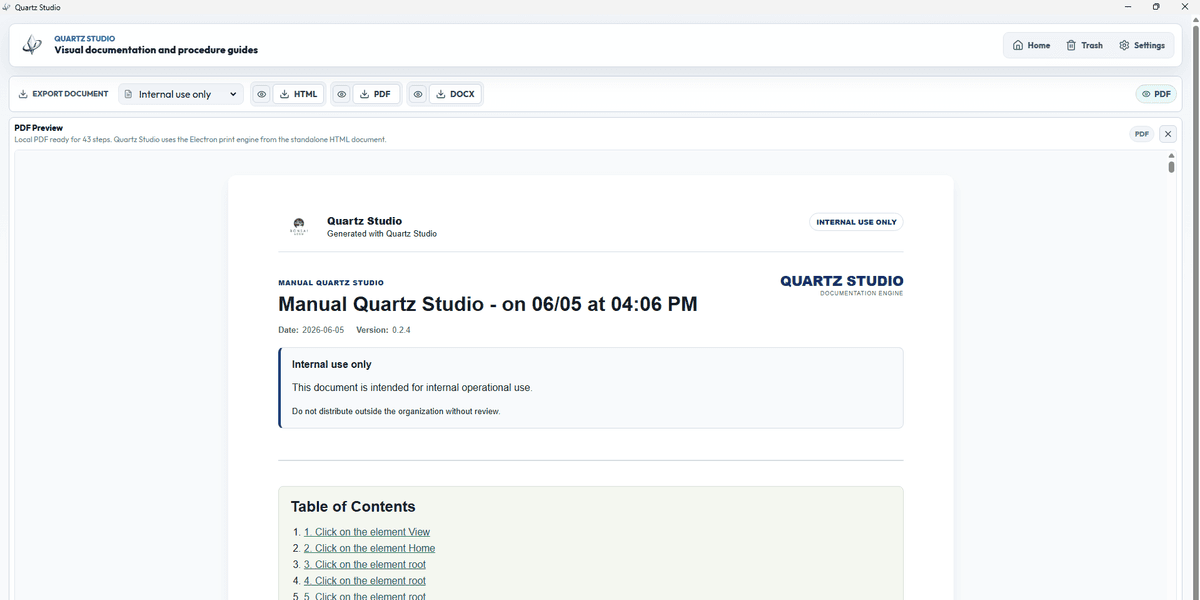This screenshot has height=600, width=1200.
Task: Click the 'Version: 0.2.4' text
Action: (x=383, y=330)
